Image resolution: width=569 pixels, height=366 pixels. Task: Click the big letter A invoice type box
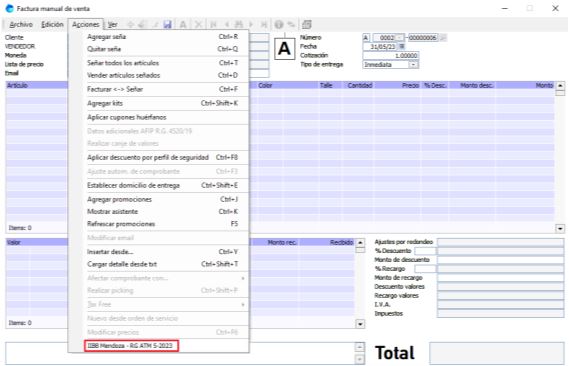[284, 49]
